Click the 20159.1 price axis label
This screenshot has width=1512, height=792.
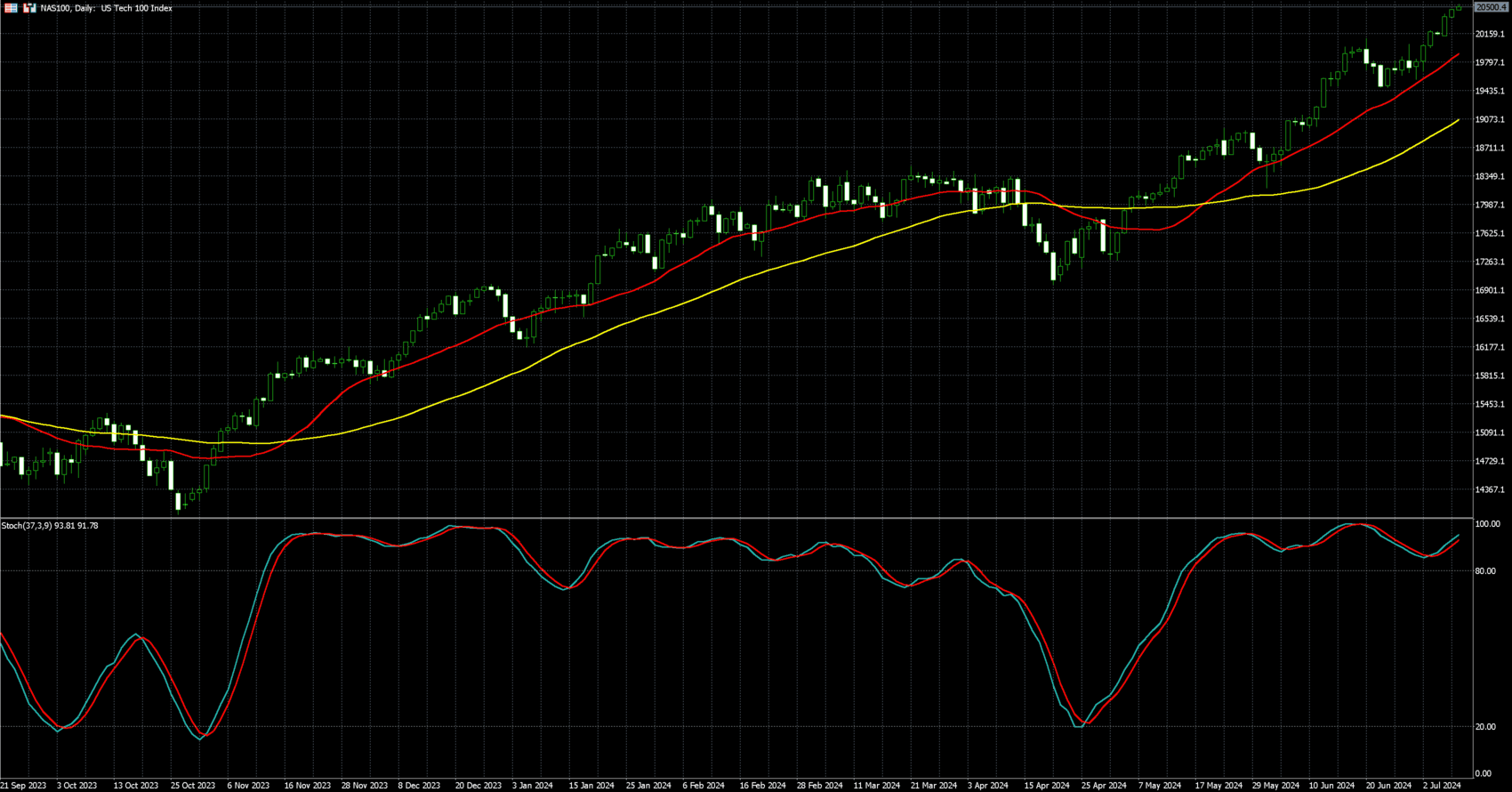[1490, 34]
